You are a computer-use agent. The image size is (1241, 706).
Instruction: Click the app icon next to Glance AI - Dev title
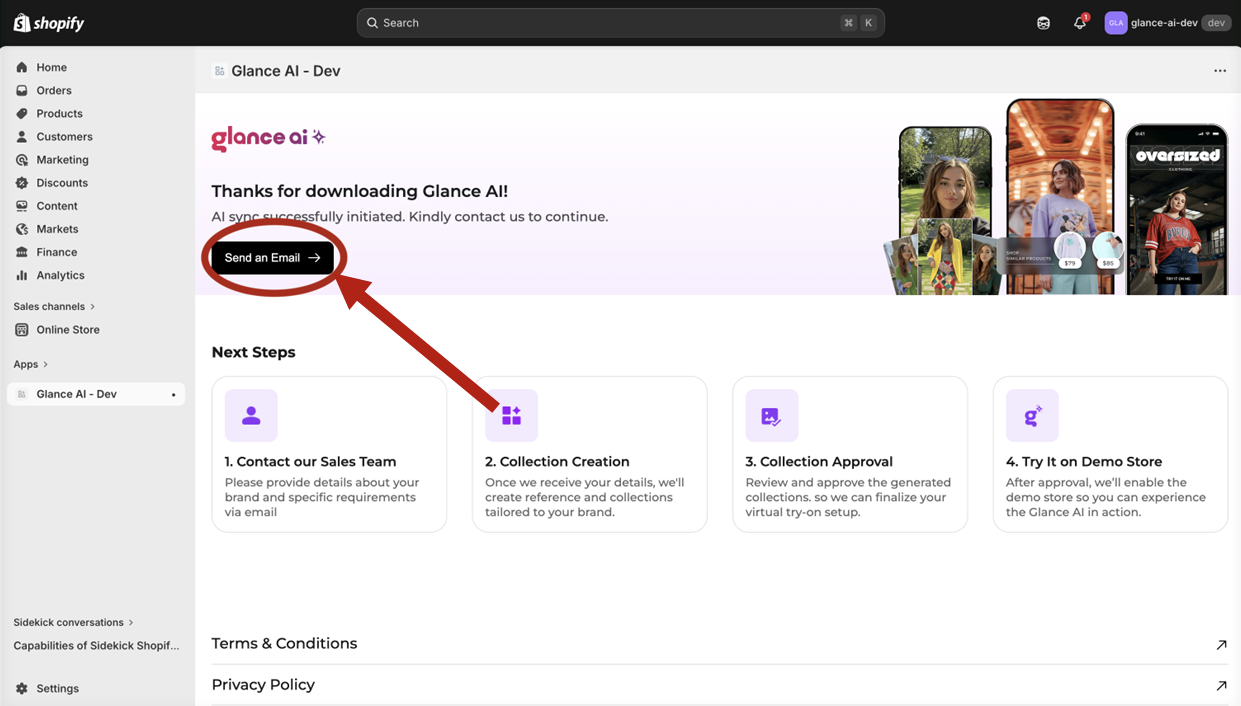[x=219, y=71]
